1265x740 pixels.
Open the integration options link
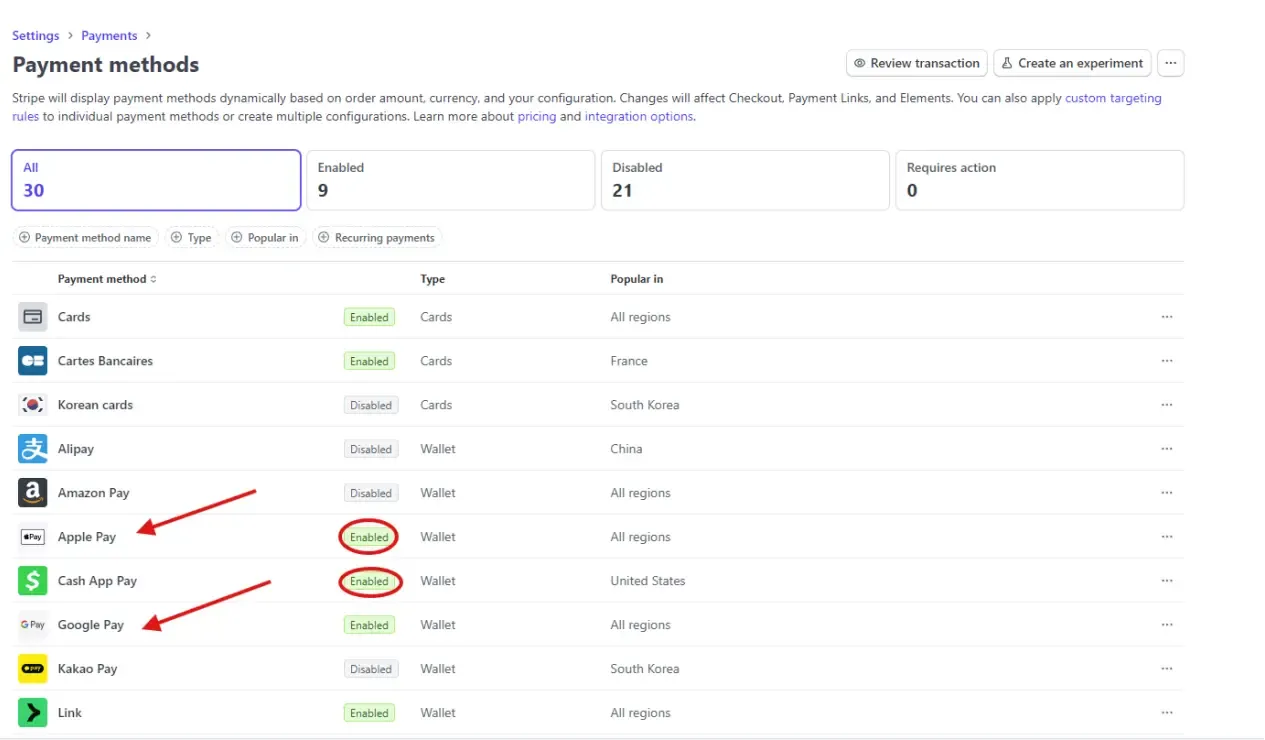click(638, 116)
